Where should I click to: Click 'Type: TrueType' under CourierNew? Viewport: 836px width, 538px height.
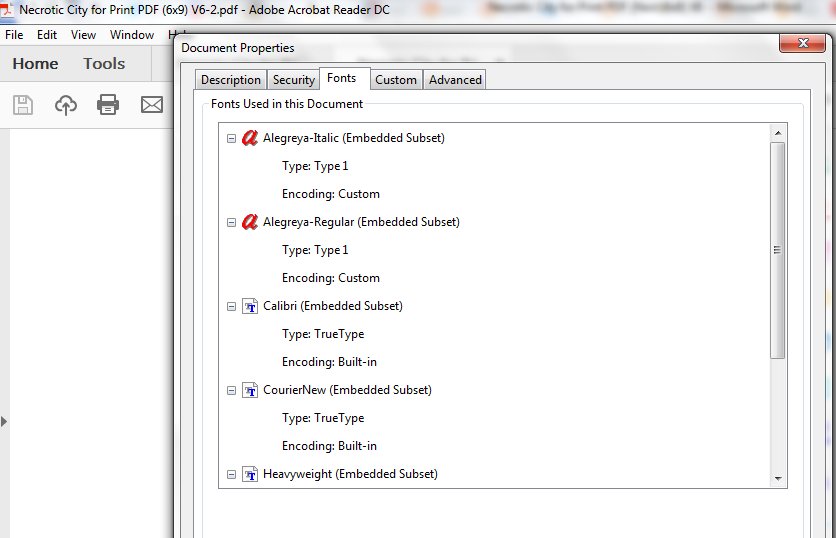323,418
